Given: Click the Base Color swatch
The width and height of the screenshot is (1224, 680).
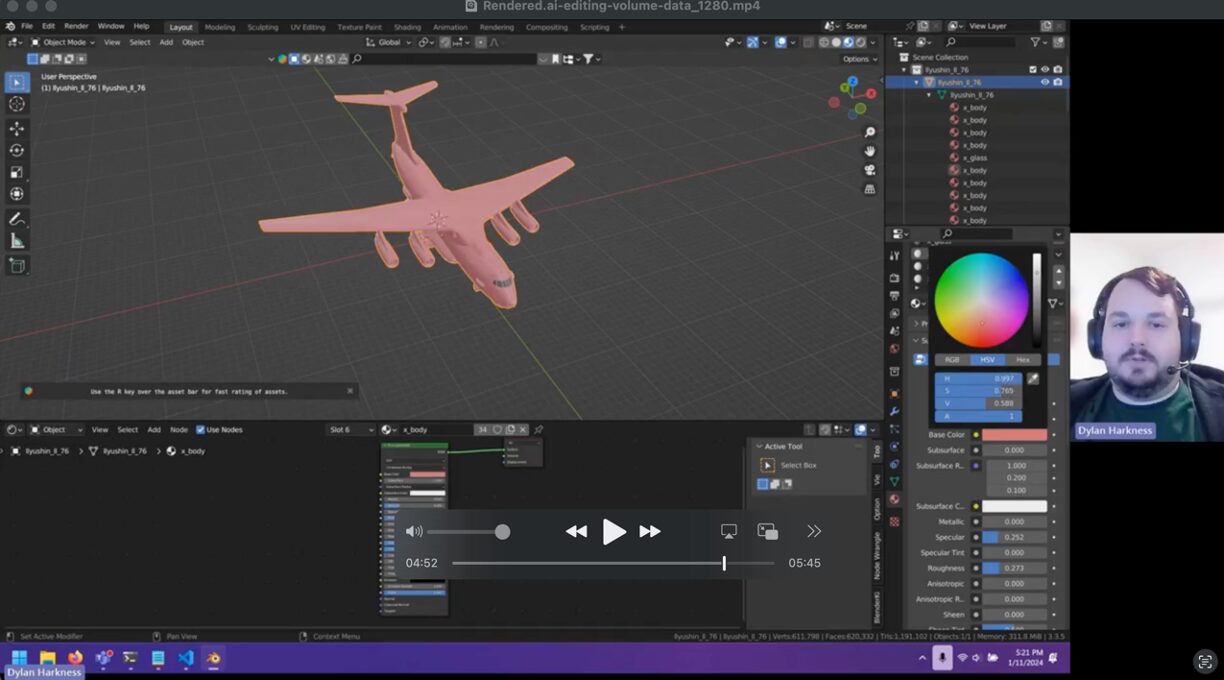Looking at the screenshot, I should pyautogui.click(x=1014, y=435).
